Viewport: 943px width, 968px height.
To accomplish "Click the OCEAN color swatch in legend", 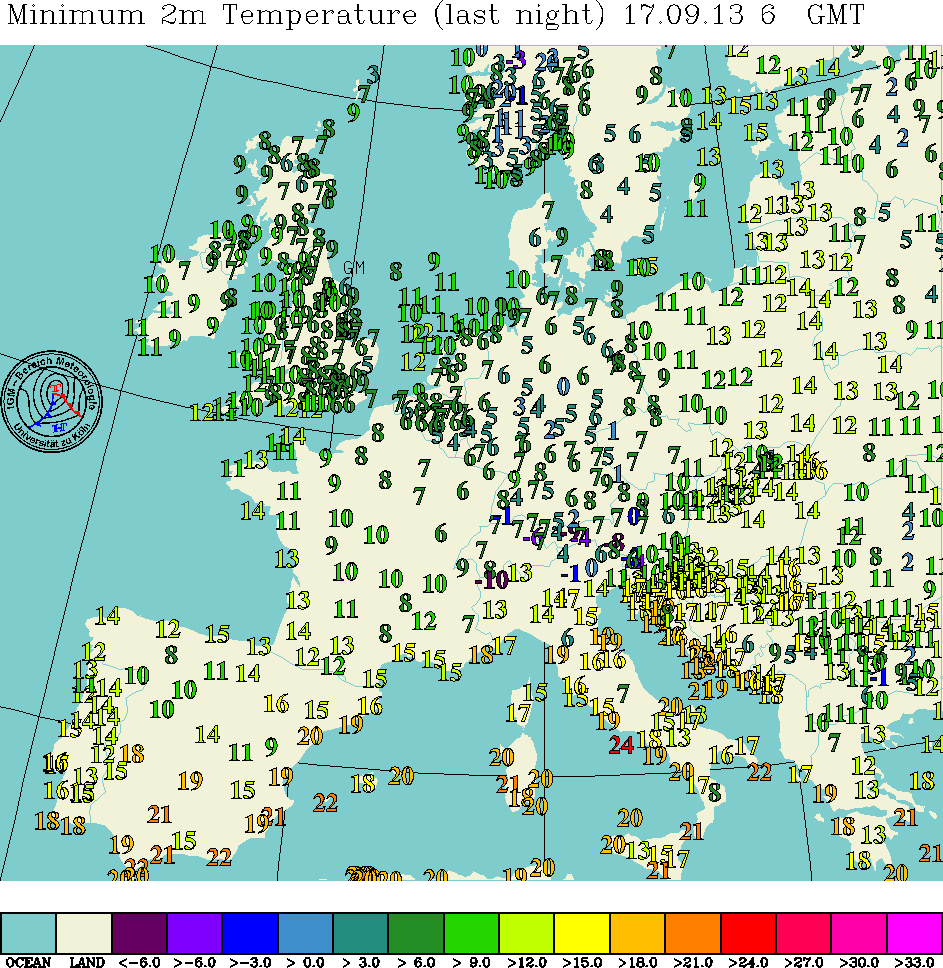I will click(28, 932).
